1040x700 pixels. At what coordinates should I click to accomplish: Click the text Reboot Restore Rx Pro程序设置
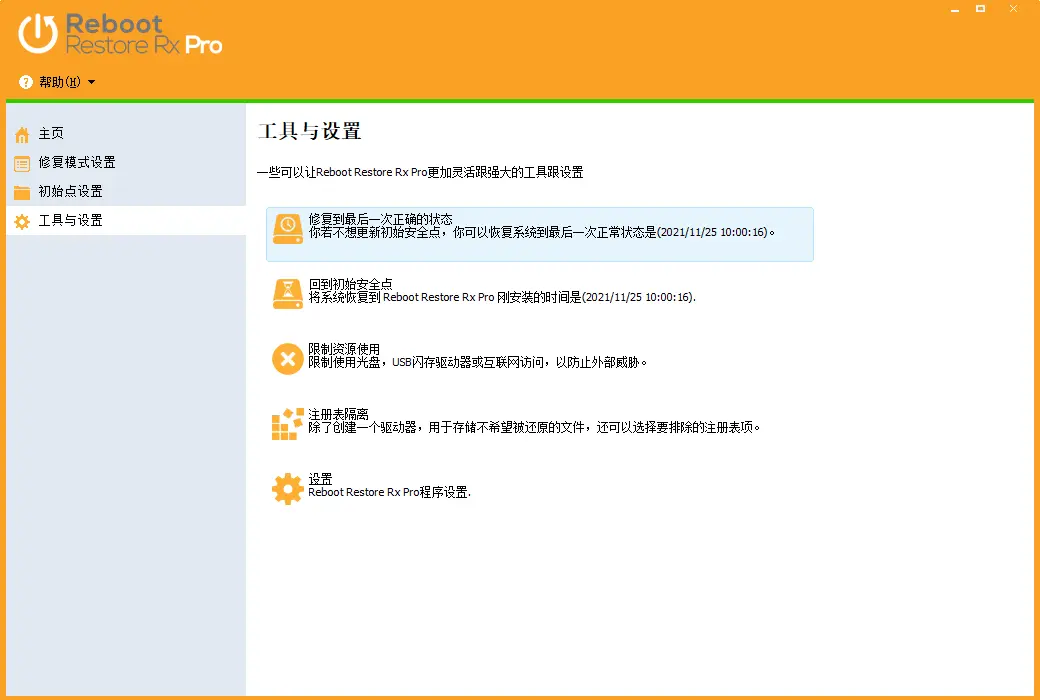(x=389, y=492)
